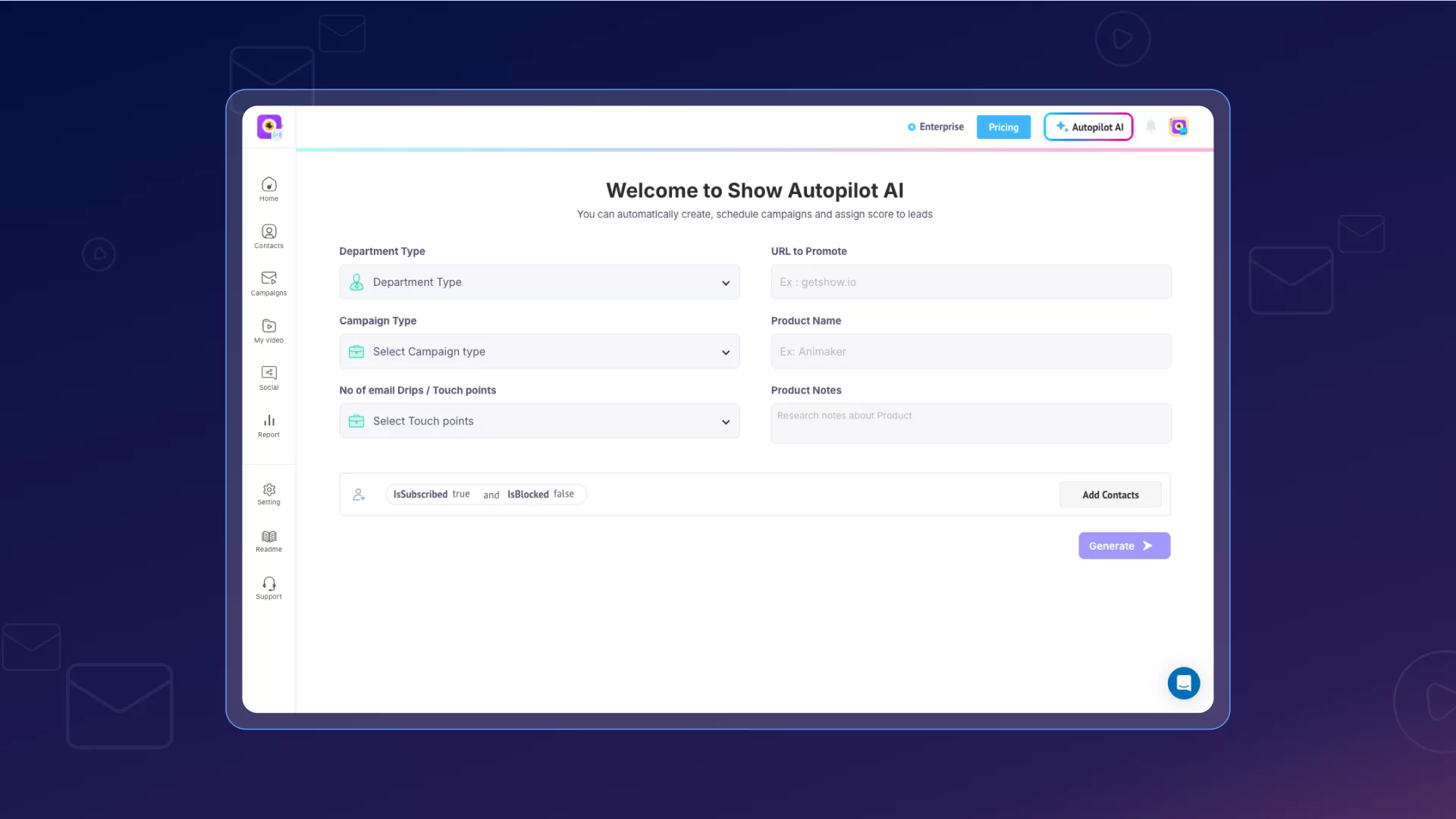Open the Home sidebar icon

[268, 185]
